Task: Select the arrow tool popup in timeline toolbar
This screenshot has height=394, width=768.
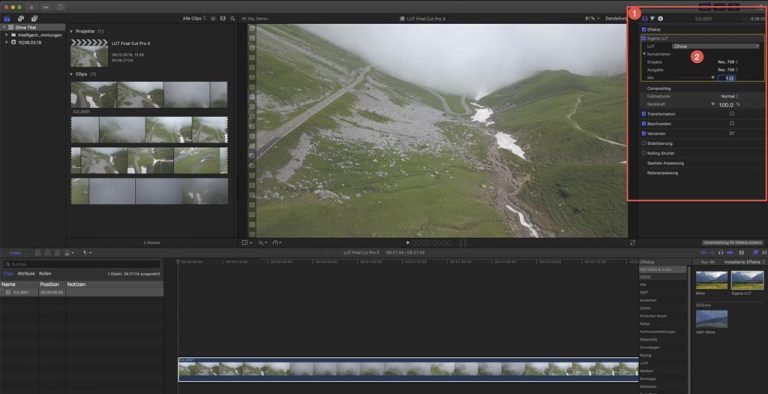Action: click(x=87, y=253)
